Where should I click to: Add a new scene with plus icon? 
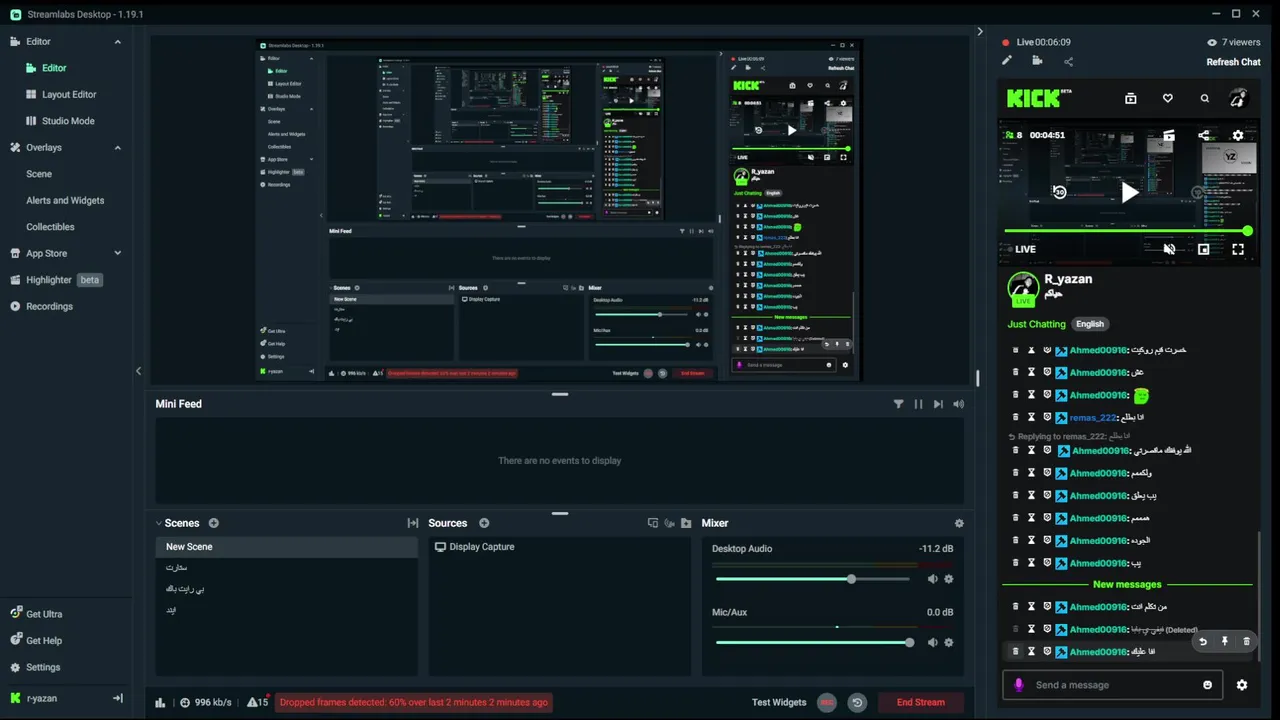[213, 523]
